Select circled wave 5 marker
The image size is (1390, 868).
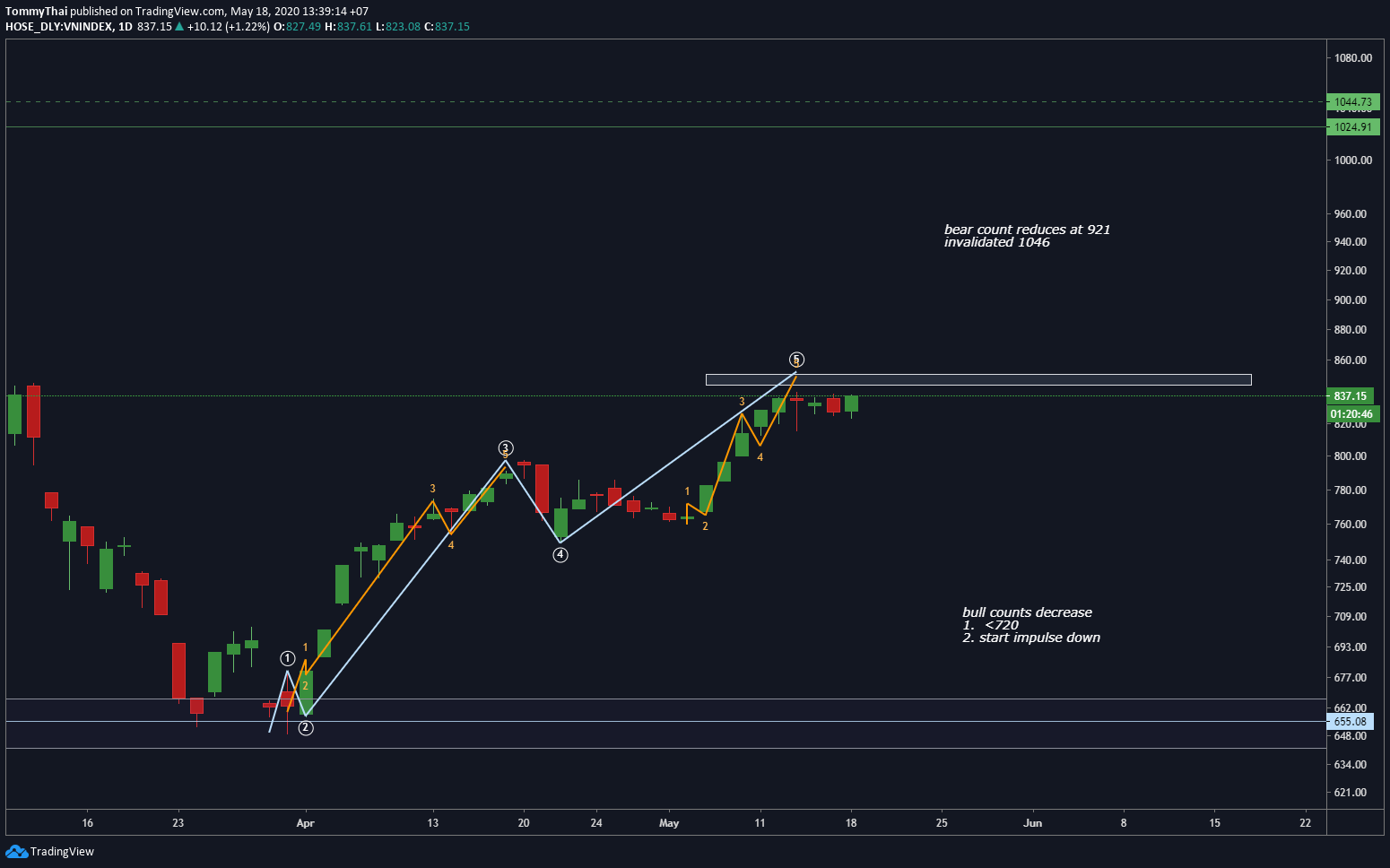[796, 360]
